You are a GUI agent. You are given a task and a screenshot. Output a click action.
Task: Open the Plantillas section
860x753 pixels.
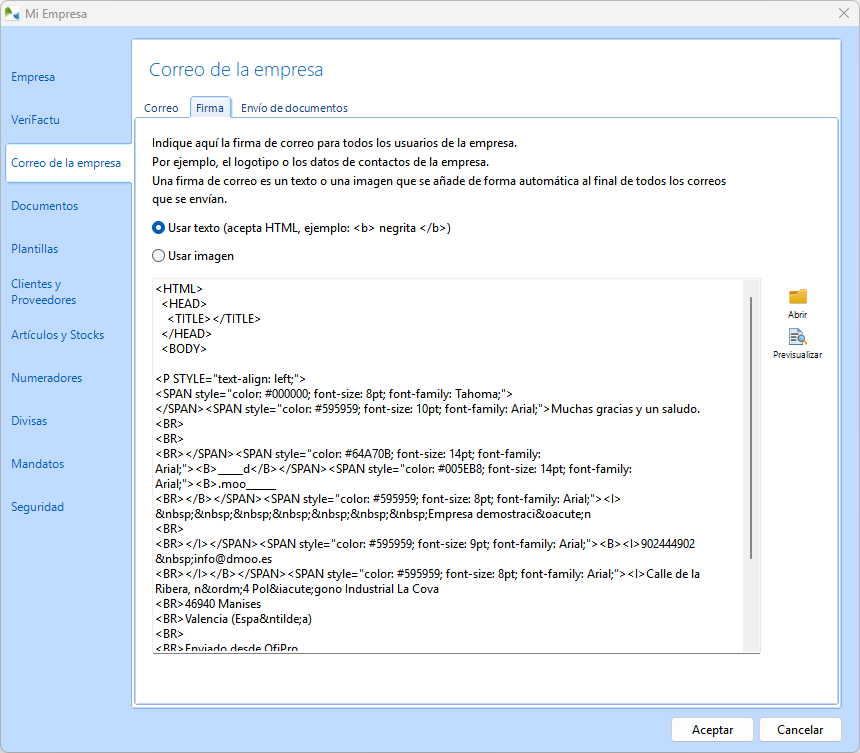39,248
